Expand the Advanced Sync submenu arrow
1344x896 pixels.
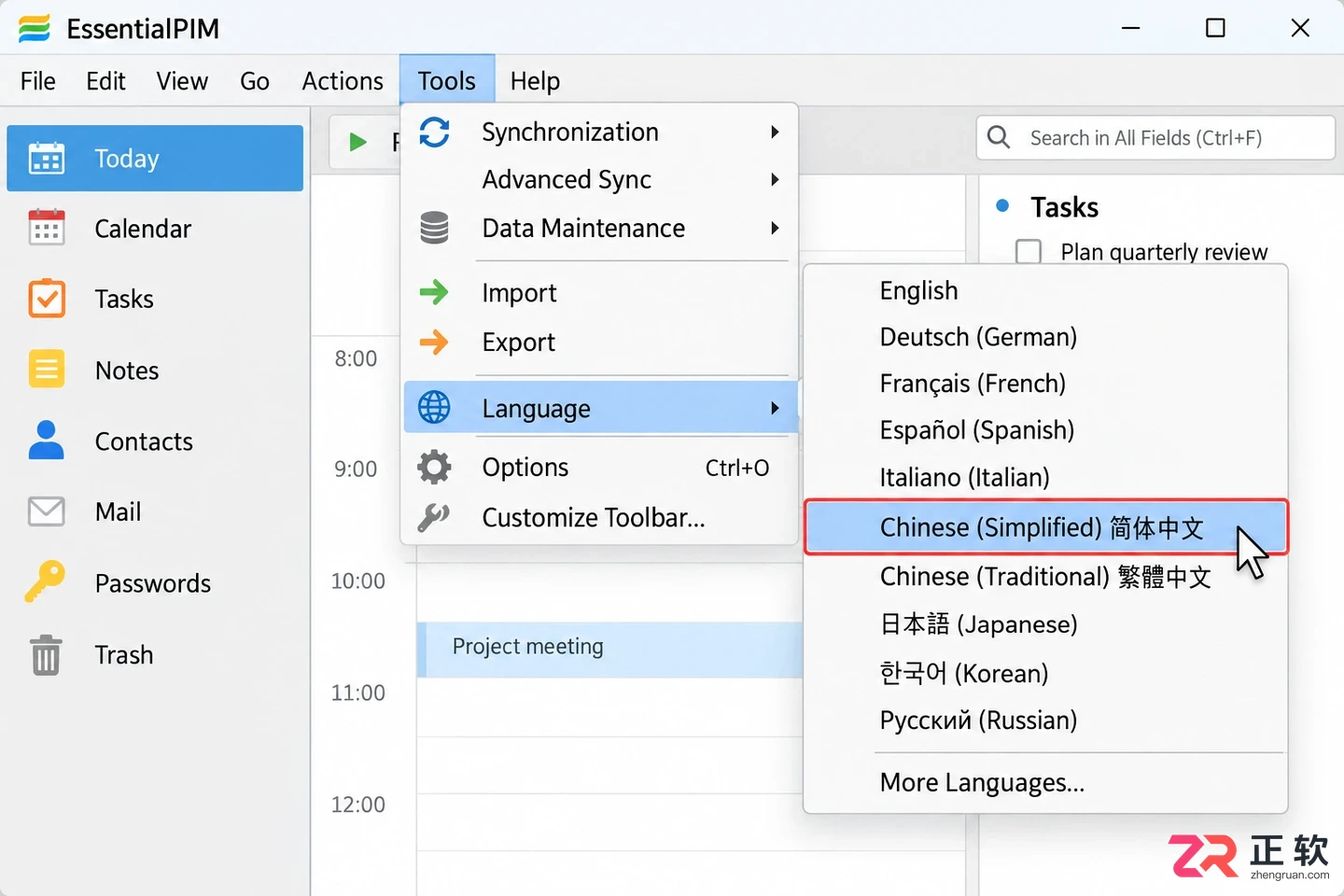[775, 179]
